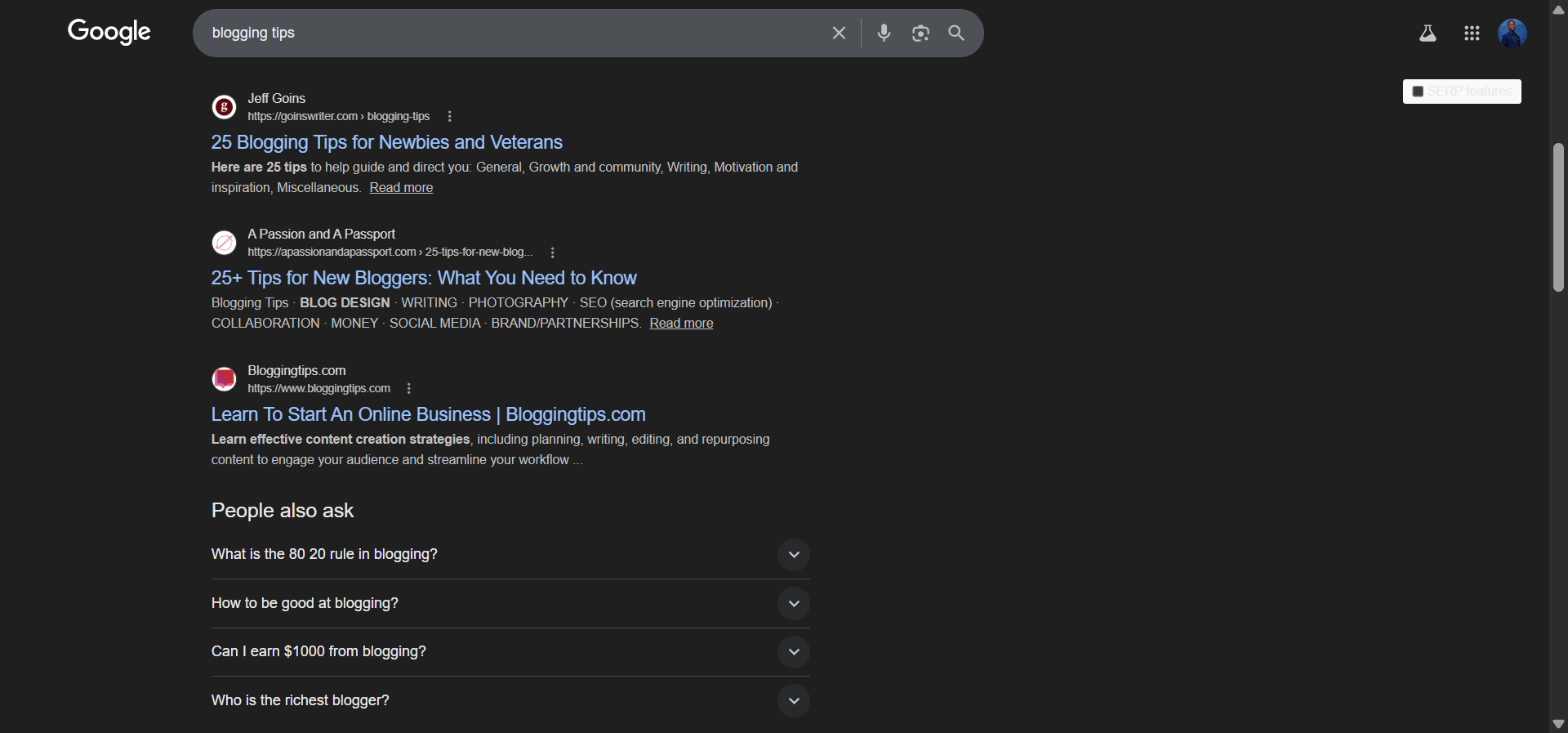Click the apassionandapassport.com URL

(390, 253)
